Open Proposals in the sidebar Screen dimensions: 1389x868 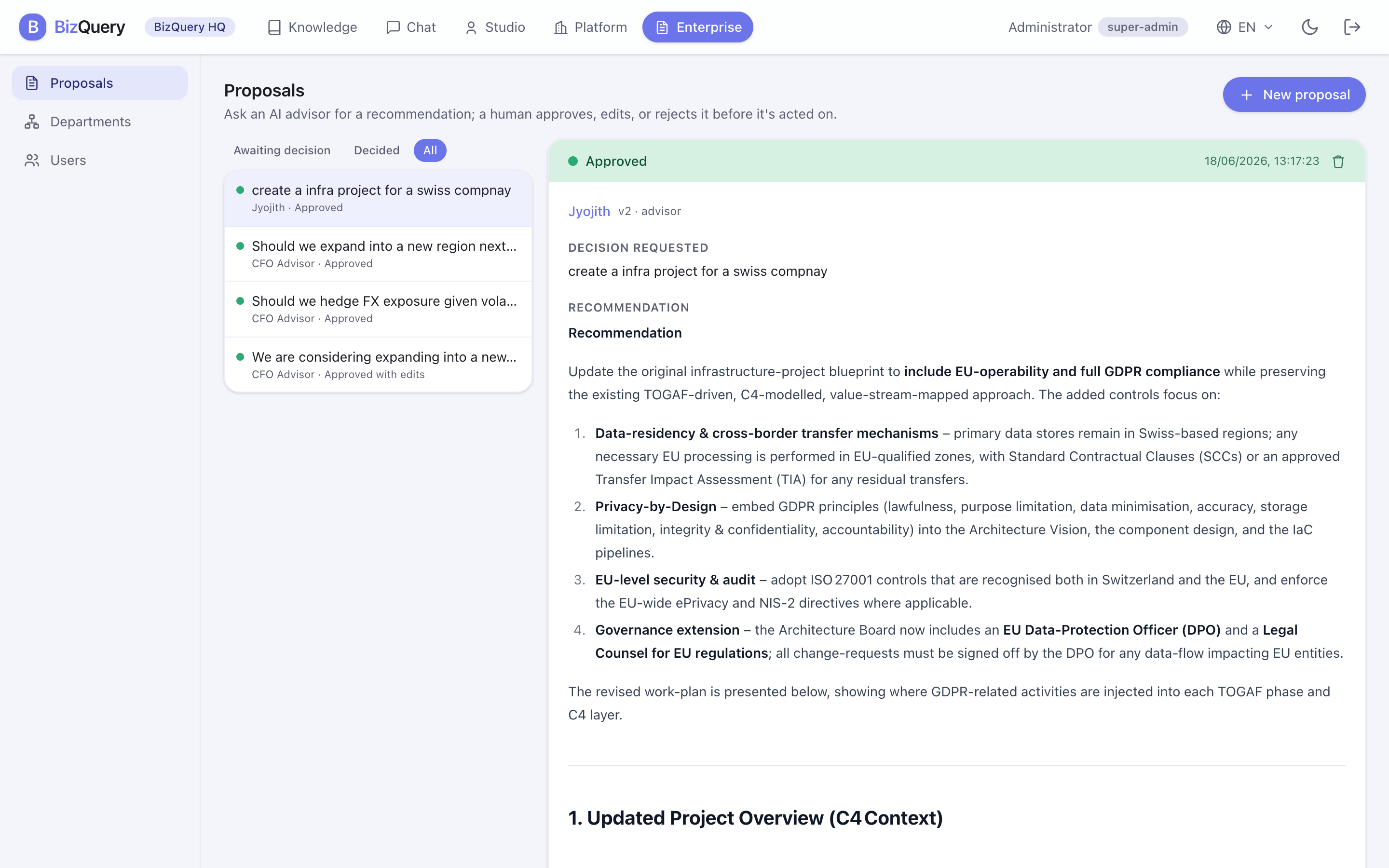[x=100, y=83]
